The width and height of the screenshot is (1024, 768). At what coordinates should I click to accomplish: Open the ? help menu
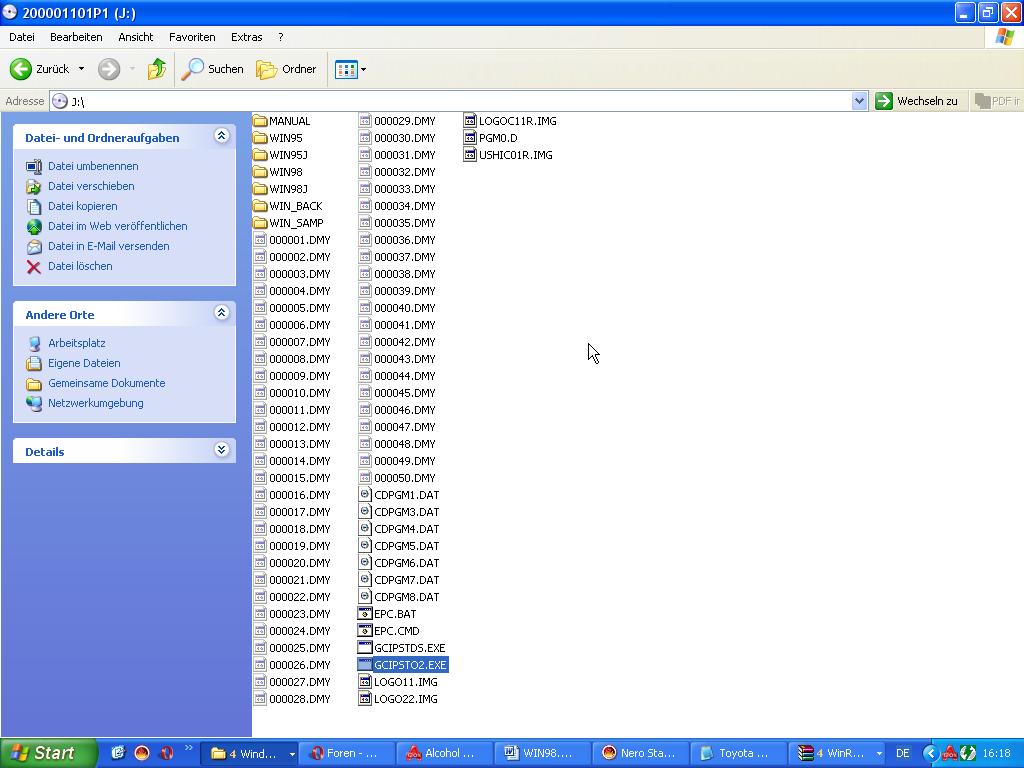pyautogui.click(x=281, y=37)
